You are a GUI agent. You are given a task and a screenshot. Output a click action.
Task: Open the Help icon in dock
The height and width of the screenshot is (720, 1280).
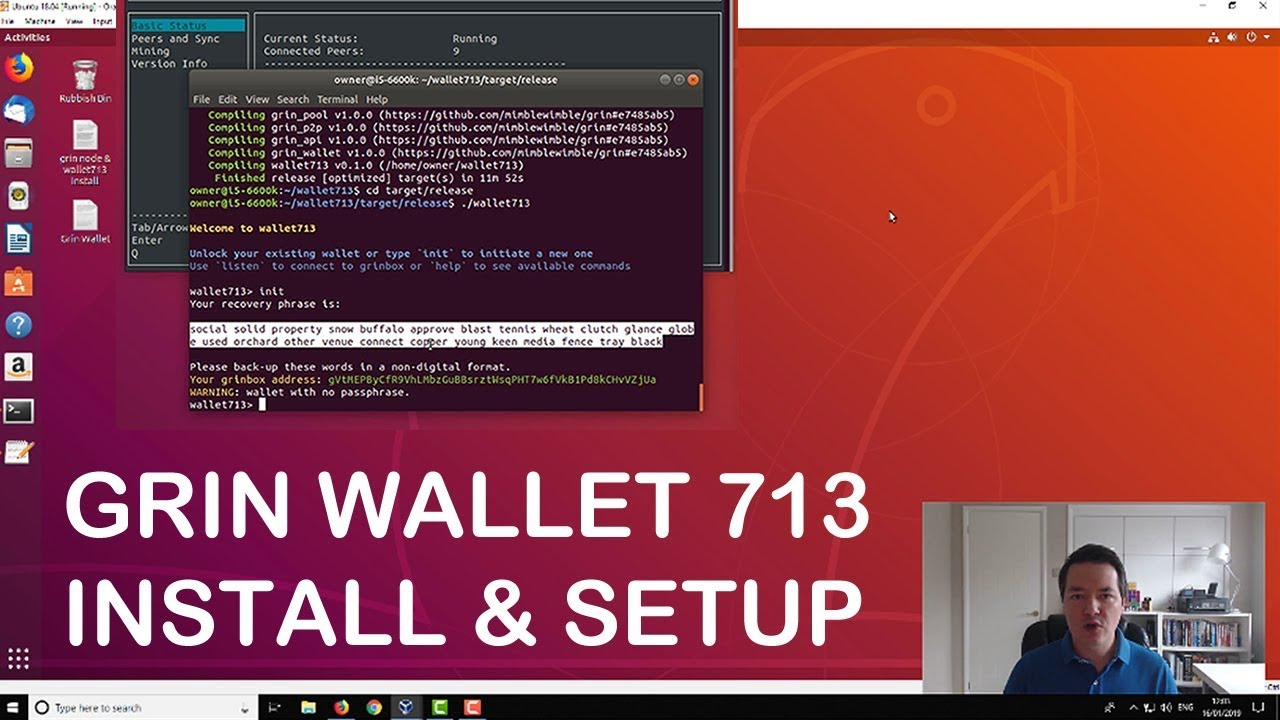(18, 325)
